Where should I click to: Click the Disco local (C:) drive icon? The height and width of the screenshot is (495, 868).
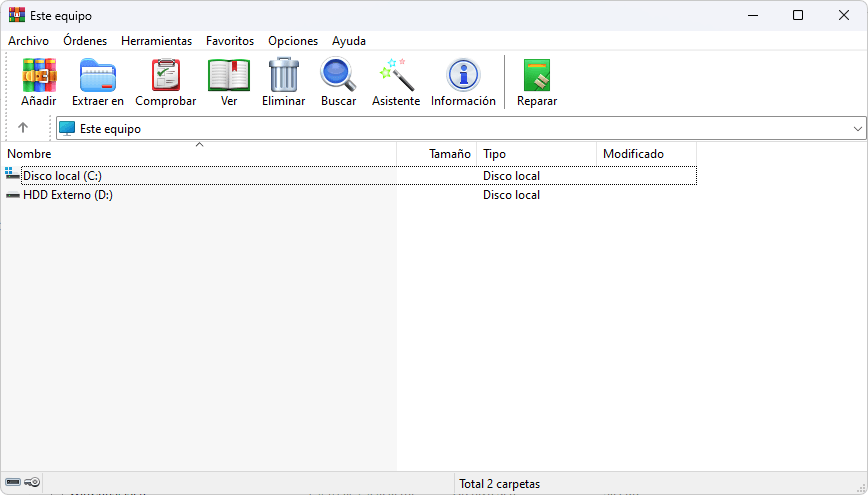pyautogui.click(x=12, y=174)
